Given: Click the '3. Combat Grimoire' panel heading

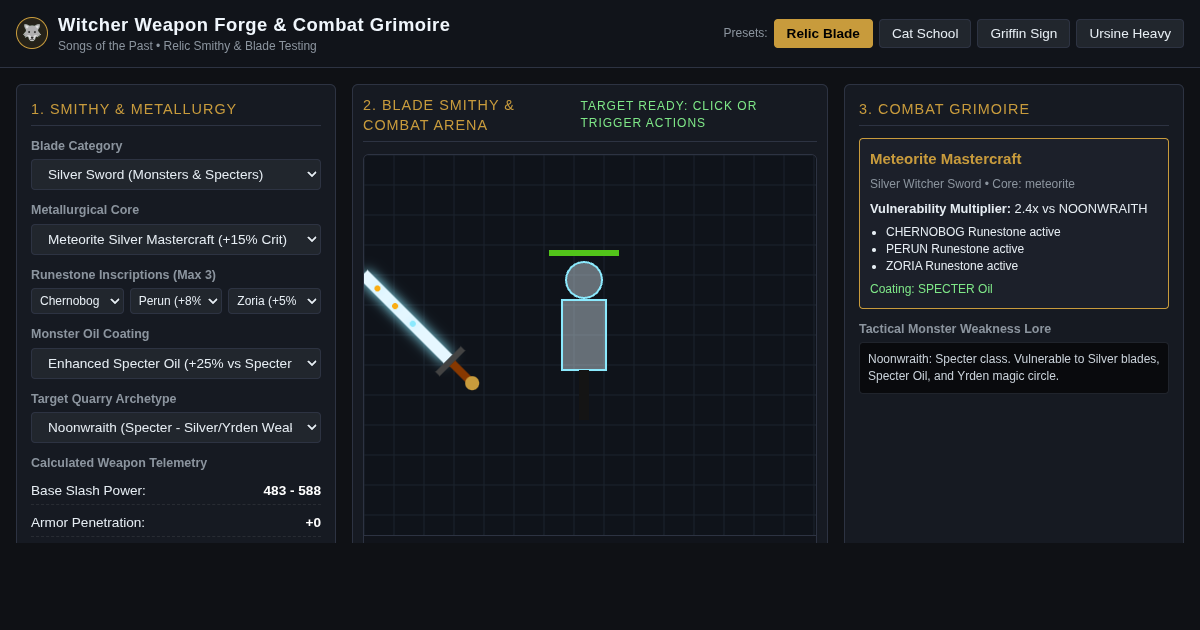Looking at the screenshot, I should 944,109.
